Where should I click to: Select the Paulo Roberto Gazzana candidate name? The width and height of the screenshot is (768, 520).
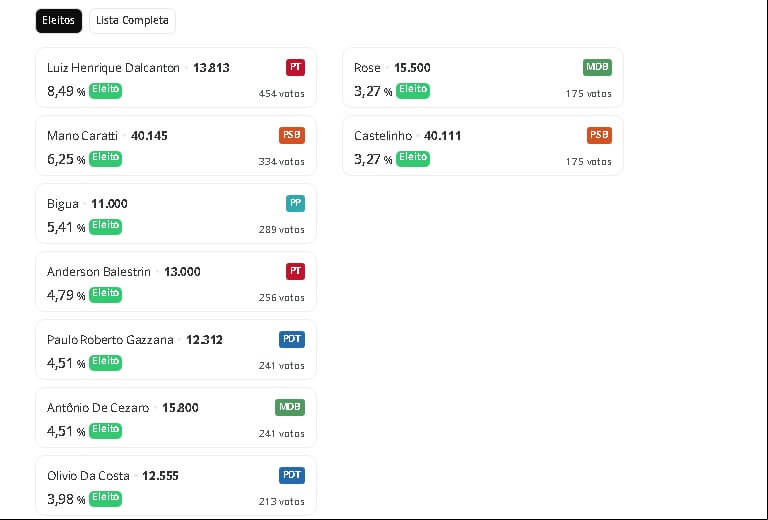point(110,340)
